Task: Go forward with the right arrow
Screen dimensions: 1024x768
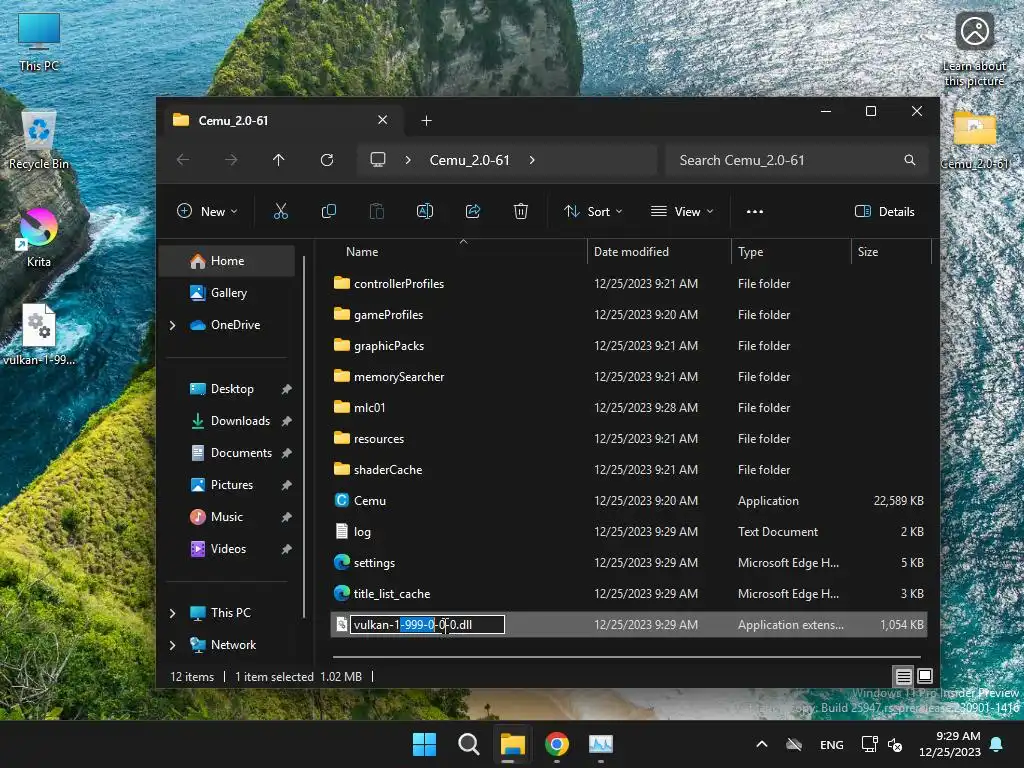Action: coord(231,160)
